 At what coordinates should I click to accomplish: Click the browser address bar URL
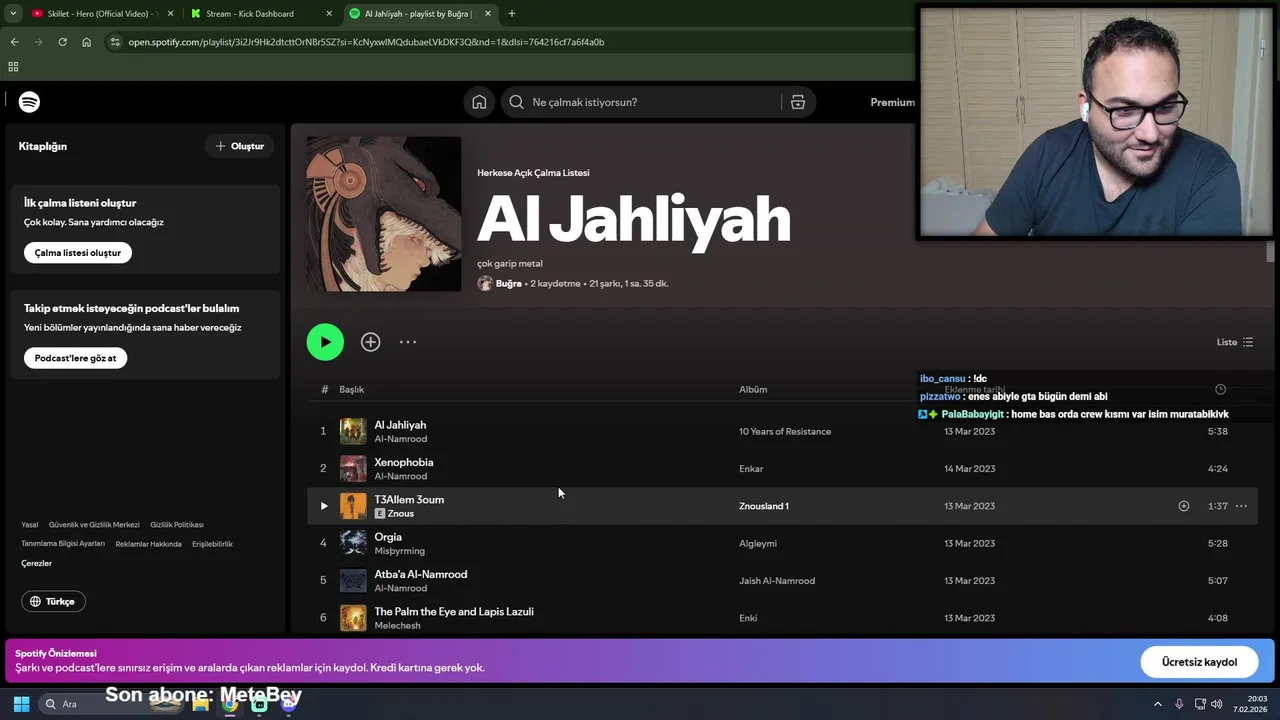(x=366, y=42)
